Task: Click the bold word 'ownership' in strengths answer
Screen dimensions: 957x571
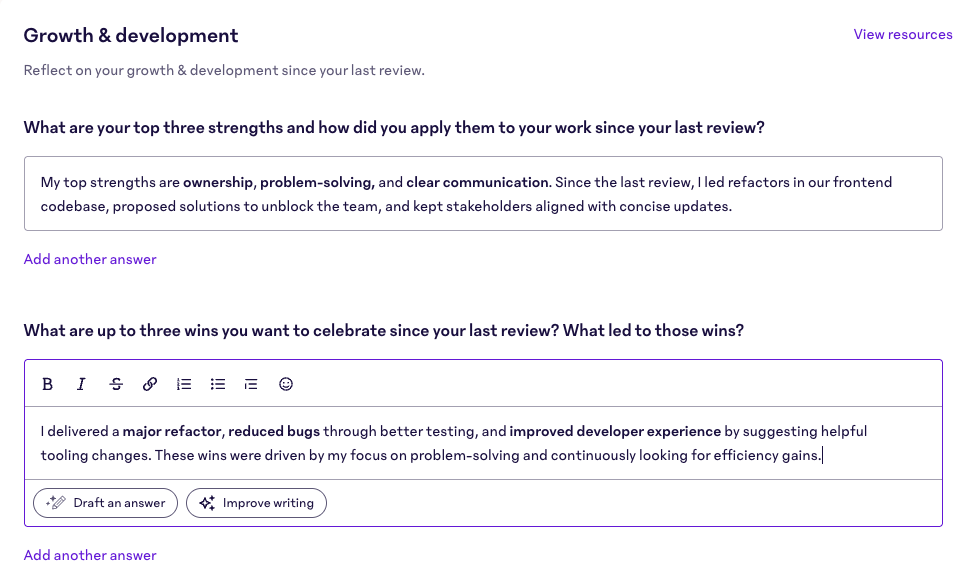Action: click(x=218, y=183)
